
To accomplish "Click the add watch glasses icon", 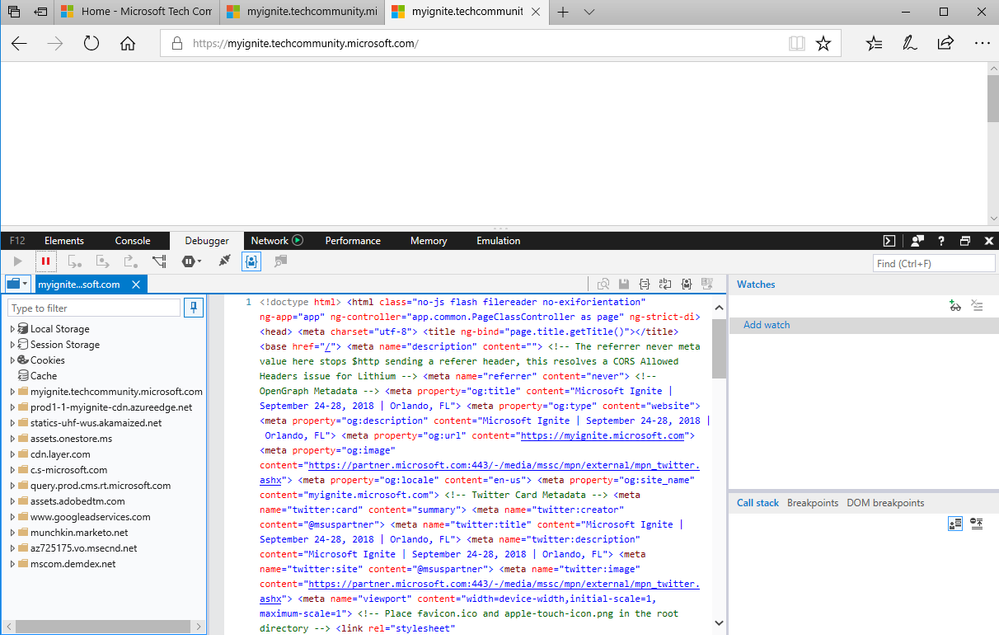I will (954, 306).
